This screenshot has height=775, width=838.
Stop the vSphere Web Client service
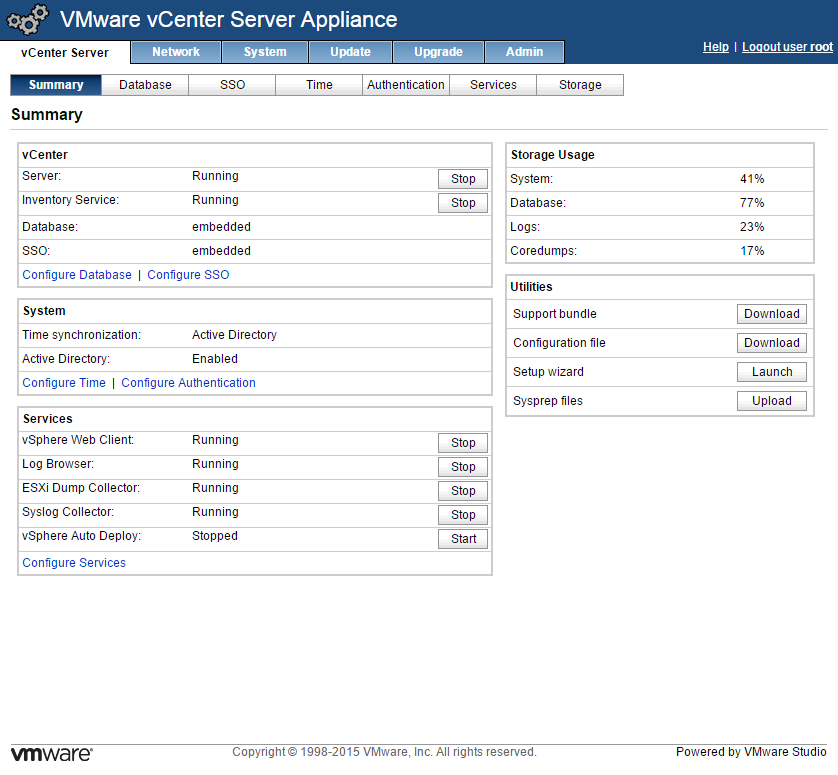463,443
